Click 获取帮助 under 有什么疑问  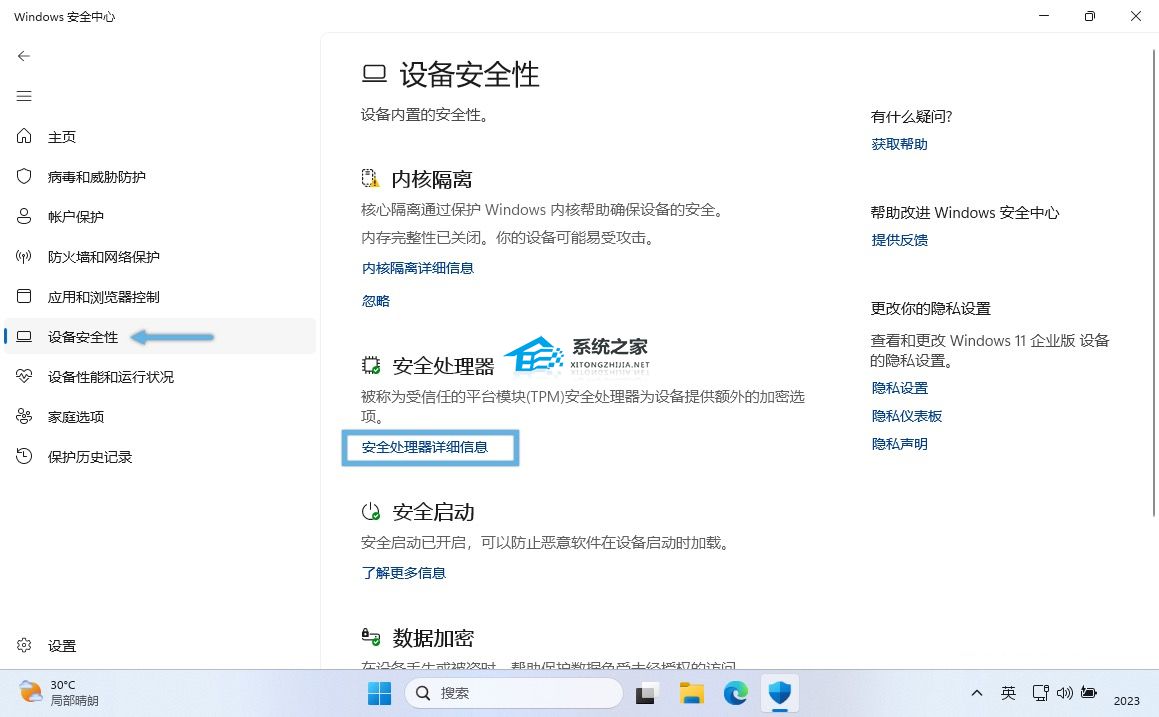pyautogui.click(x=898, y=143)
